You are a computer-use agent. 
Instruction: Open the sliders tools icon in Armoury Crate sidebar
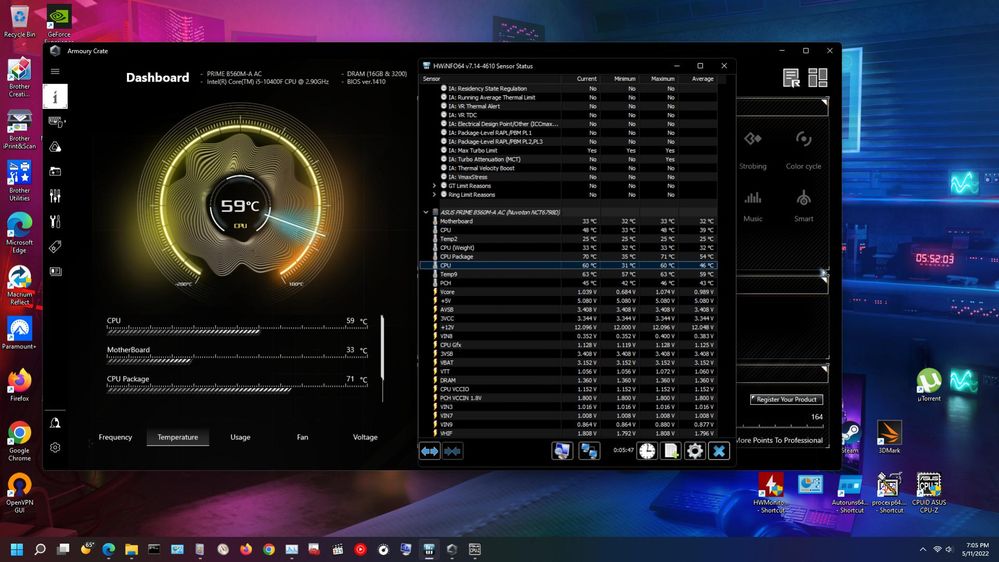coord(55,196)
